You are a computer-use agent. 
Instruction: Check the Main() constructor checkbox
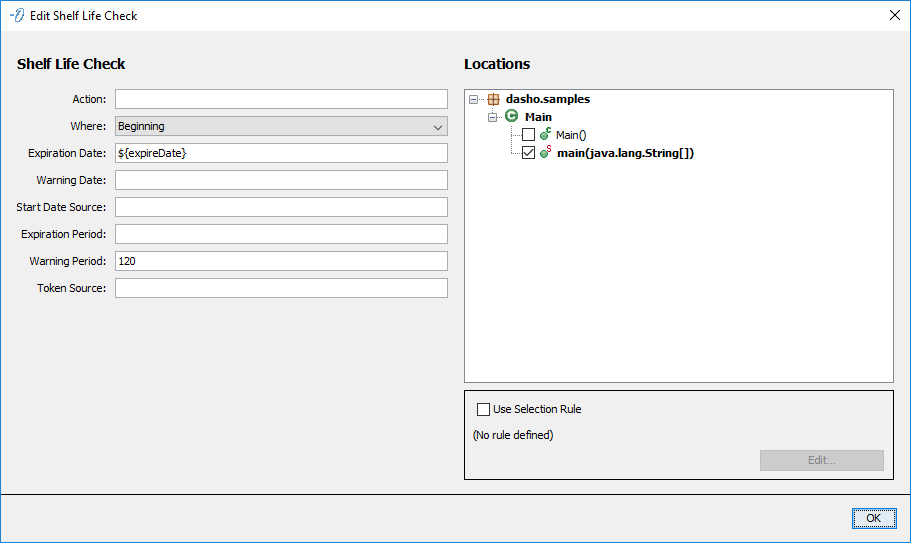(x=529, y=135)
